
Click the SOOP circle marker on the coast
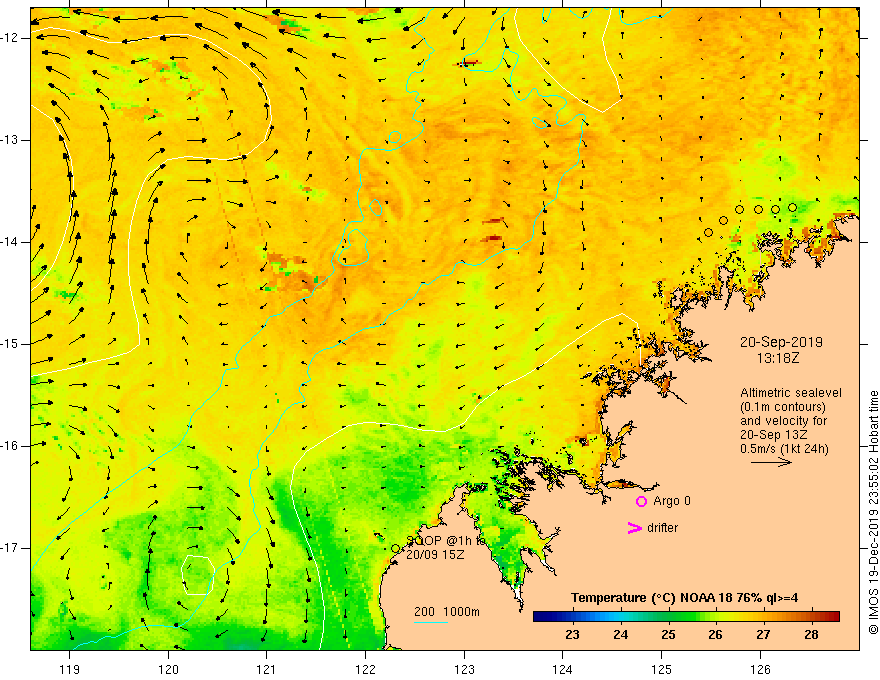click(395, 549)
